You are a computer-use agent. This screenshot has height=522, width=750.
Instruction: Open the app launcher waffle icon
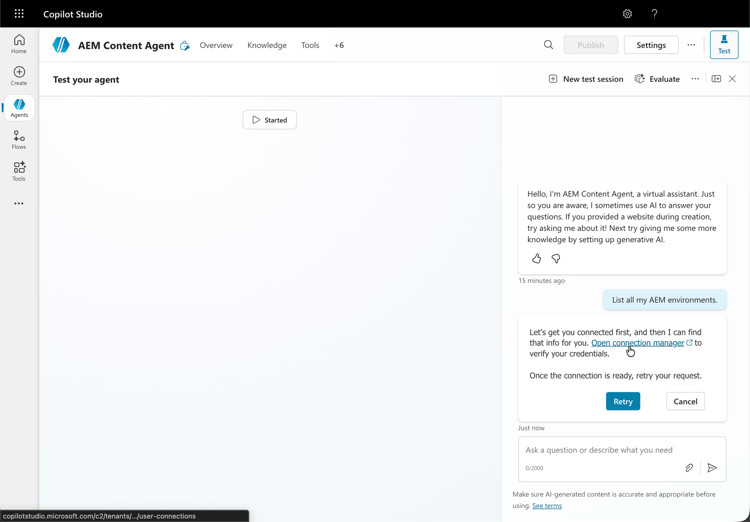coord(19,14)
